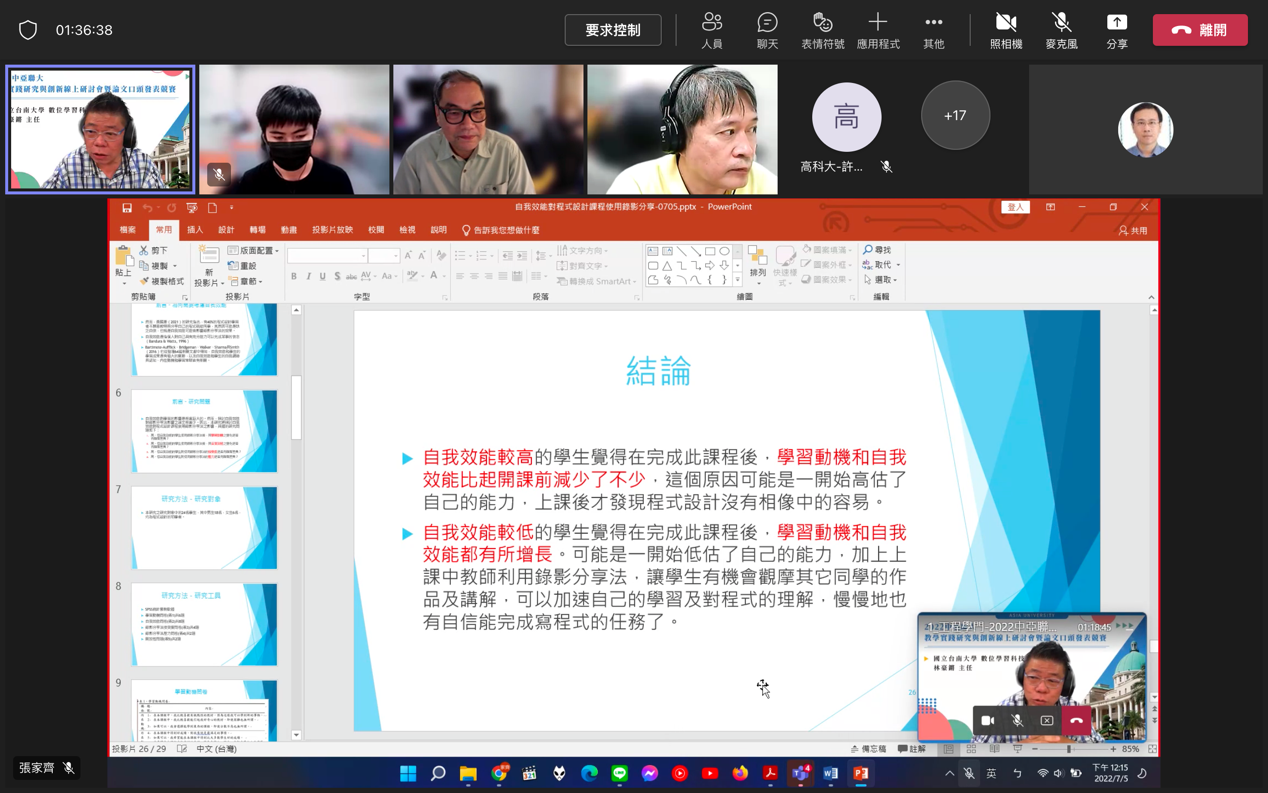1268x793 pixels.
Task: Click the Save icon in PowerPoint title bar
Action: (x=127, y=208)
